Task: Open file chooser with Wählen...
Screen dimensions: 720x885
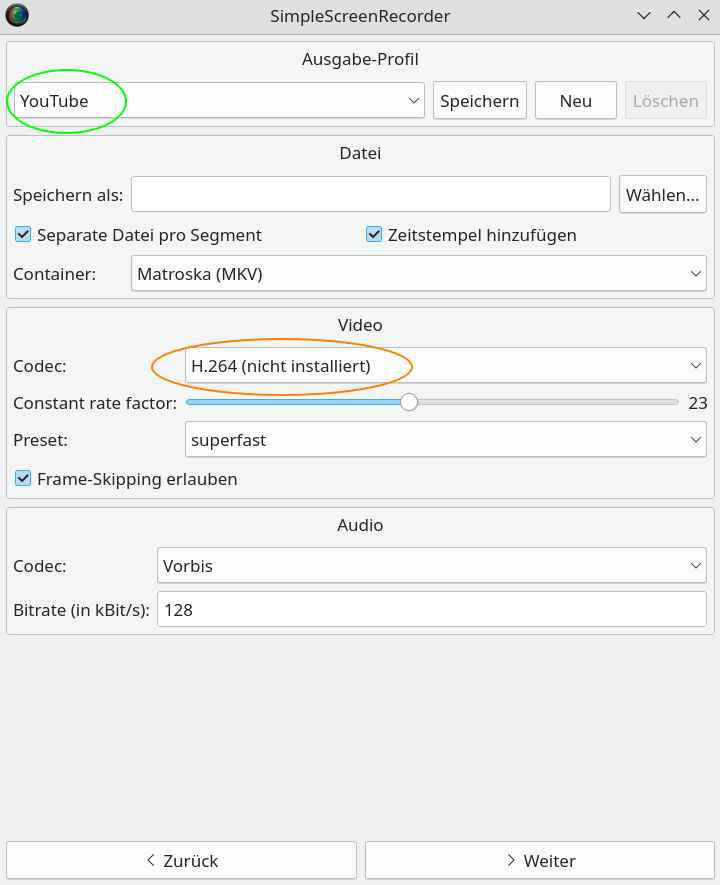Action: coord(662,194)
